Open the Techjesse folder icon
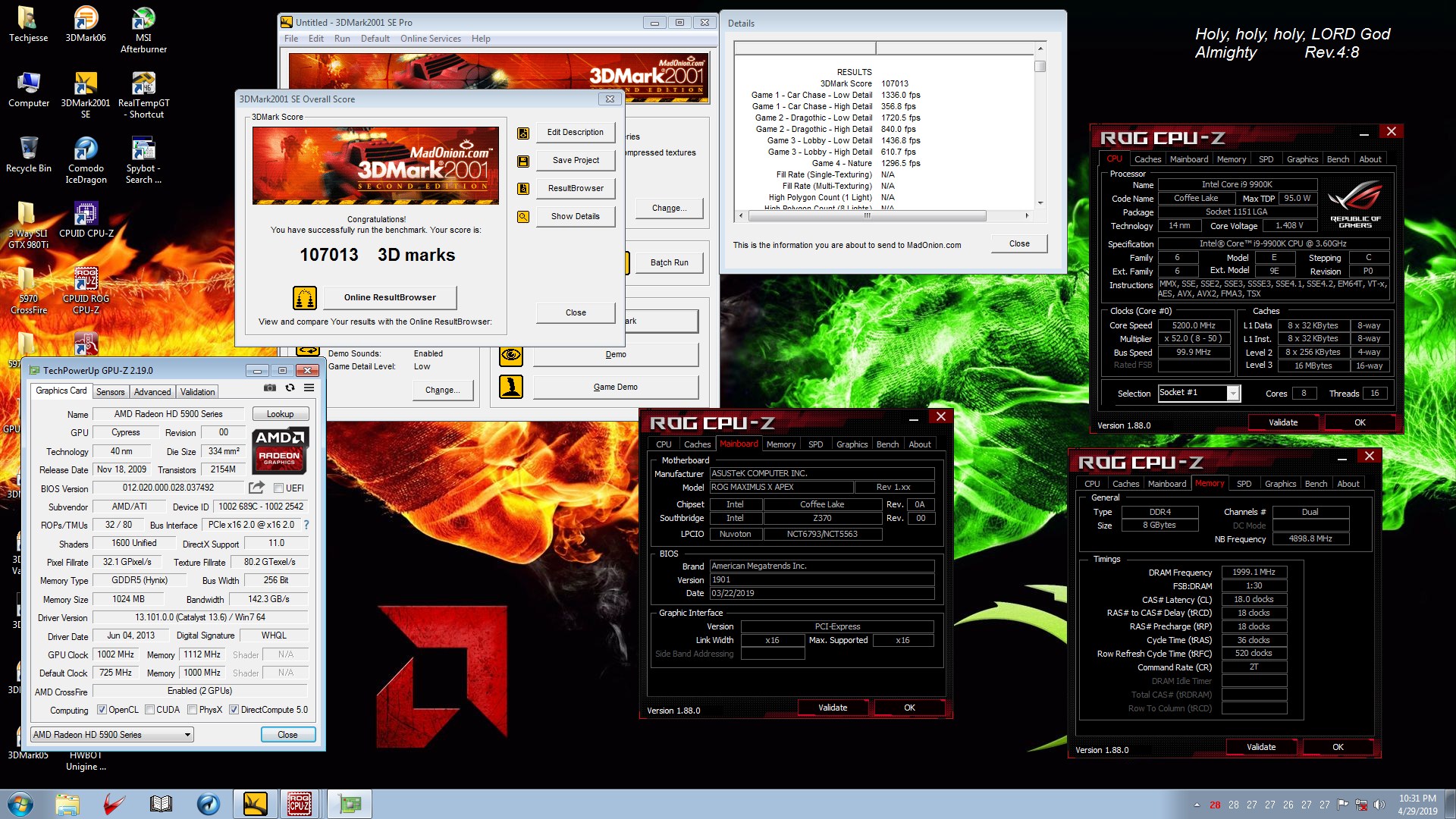The width and height of the screenshot is (1456, 819). (x=28, y=24)
